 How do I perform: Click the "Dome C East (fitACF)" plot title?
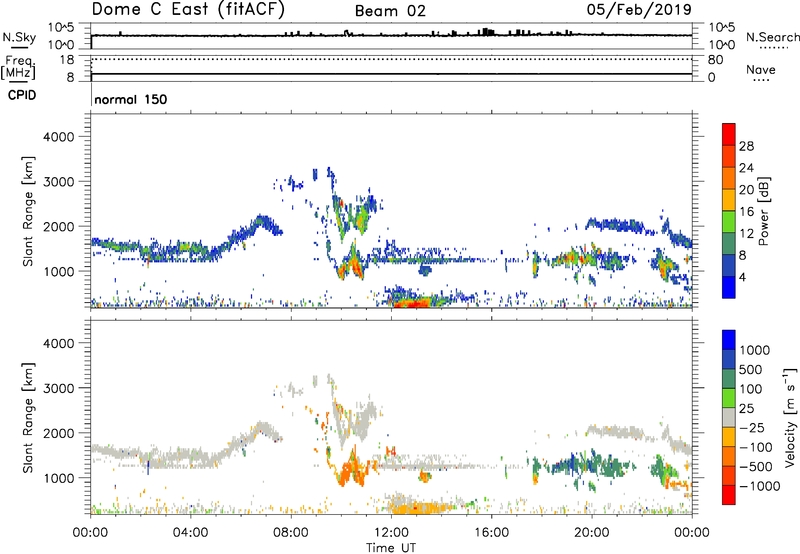click(x=188, y=9)
